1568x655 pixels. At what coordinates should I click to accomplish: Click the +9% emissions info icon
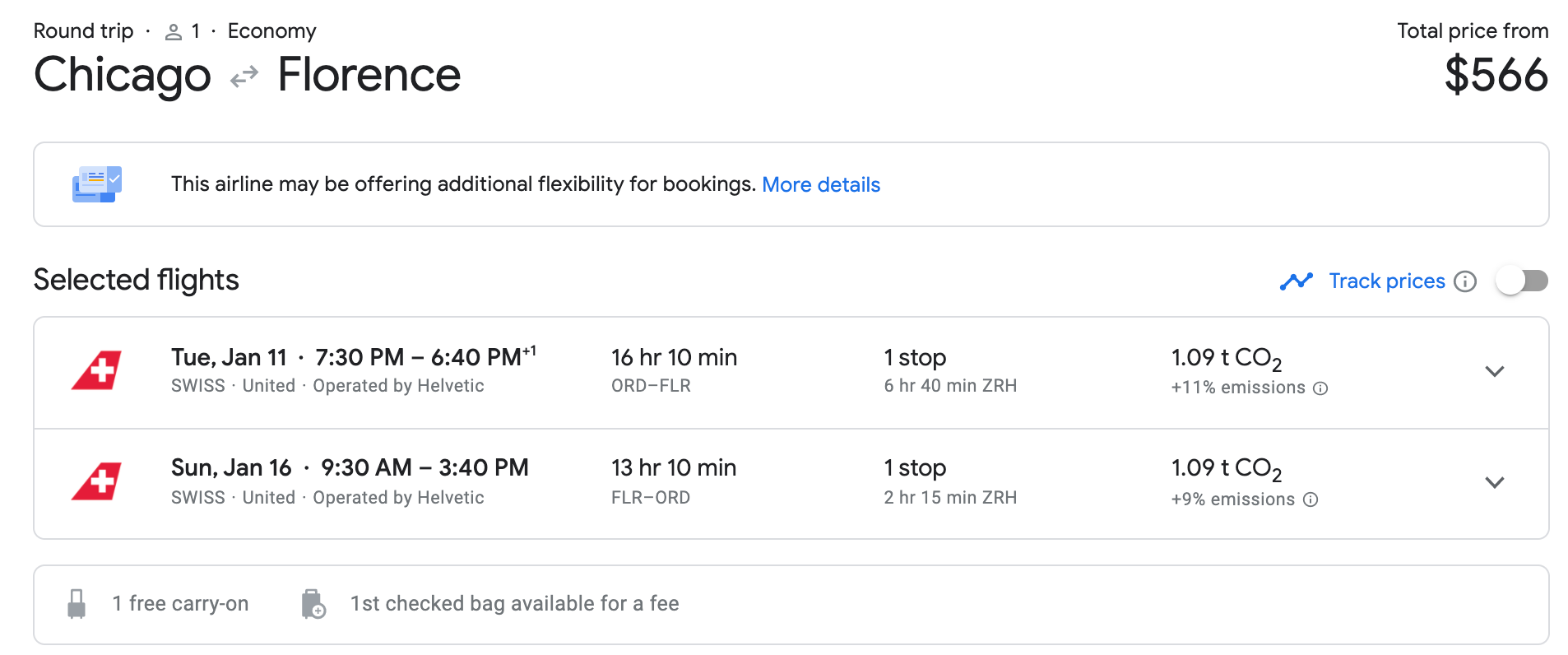tap(1311, 499)
